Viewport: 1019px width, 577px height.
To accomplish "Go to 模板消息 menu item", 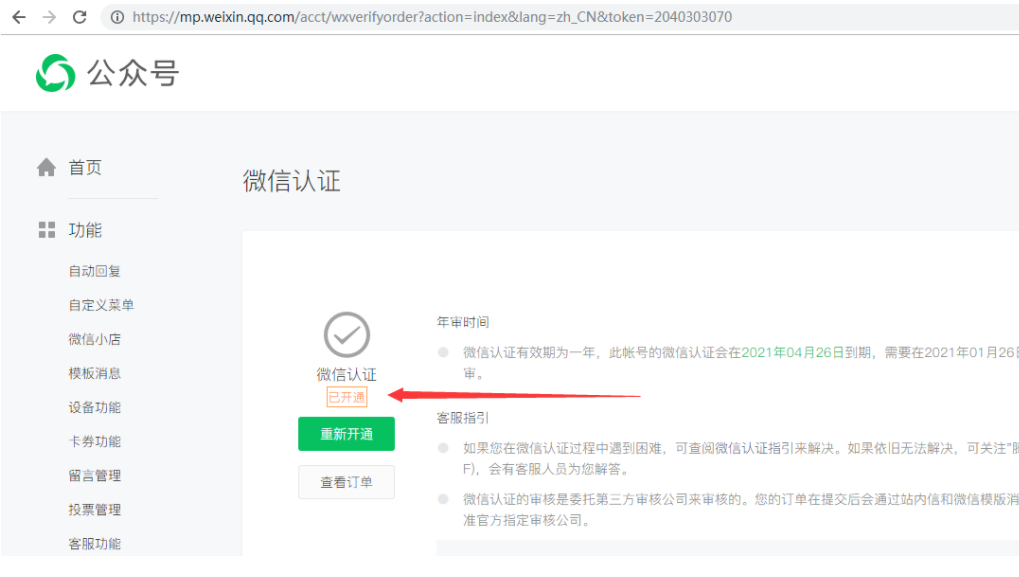I will [x=94, y=373].
